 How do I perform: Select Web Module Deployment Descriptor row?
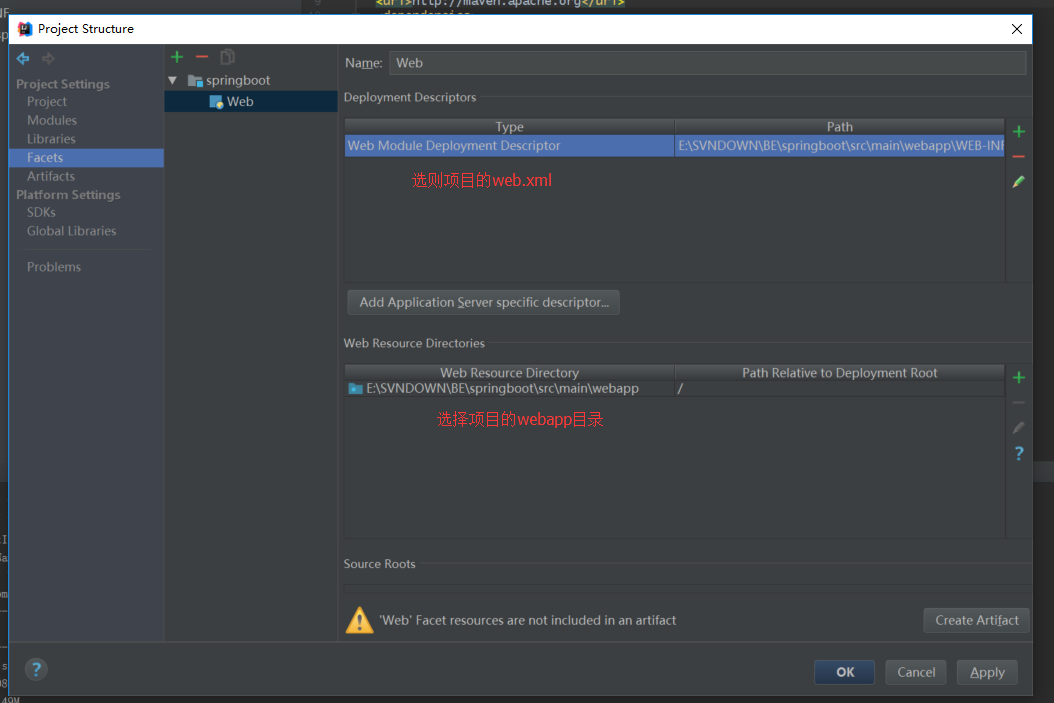click(674, 146)
